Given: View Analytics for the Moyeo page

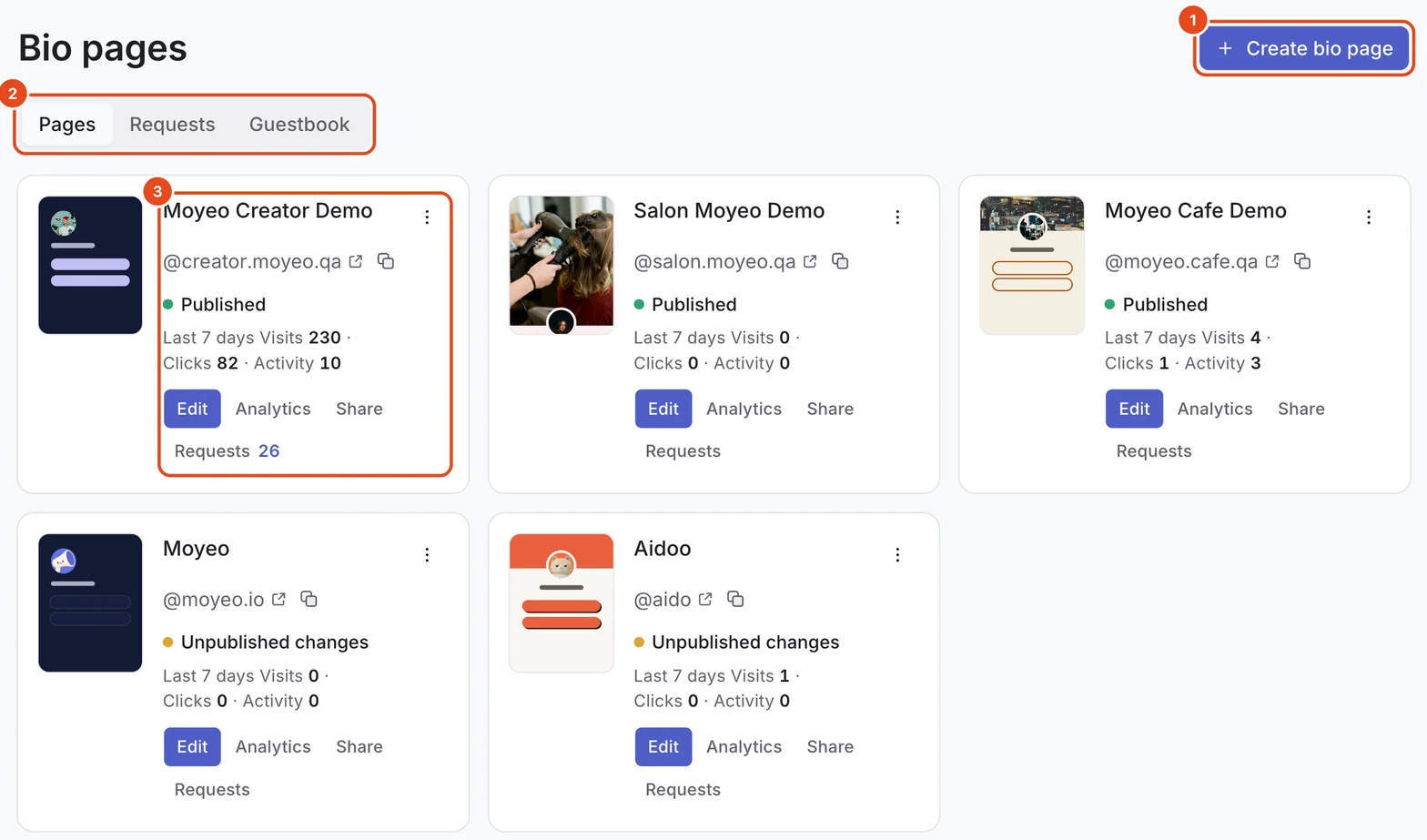Looking at the screenshot, I should [x=273, y=746].
